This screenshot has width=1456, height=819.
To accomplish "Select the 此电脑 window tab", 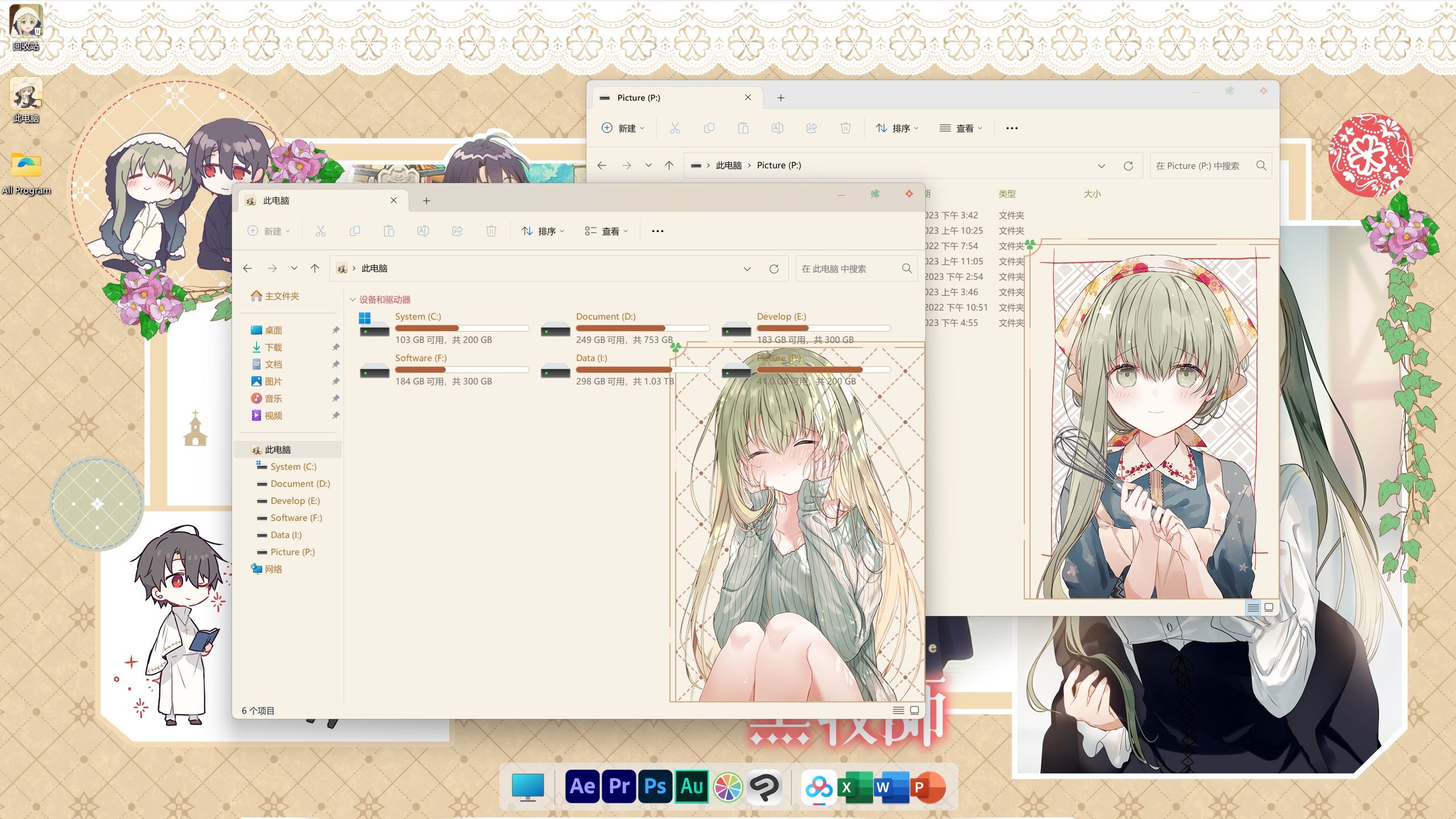I will tap(323, 200).
